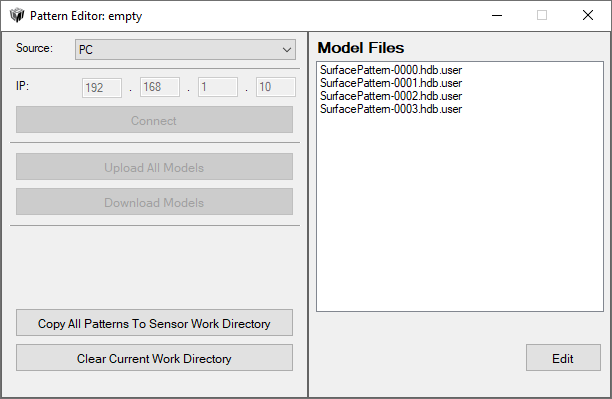This screenshot has height=399, width=612.
Task: Select SurfacePattern-0002.hdb.user file
Action: click(391, 96)
